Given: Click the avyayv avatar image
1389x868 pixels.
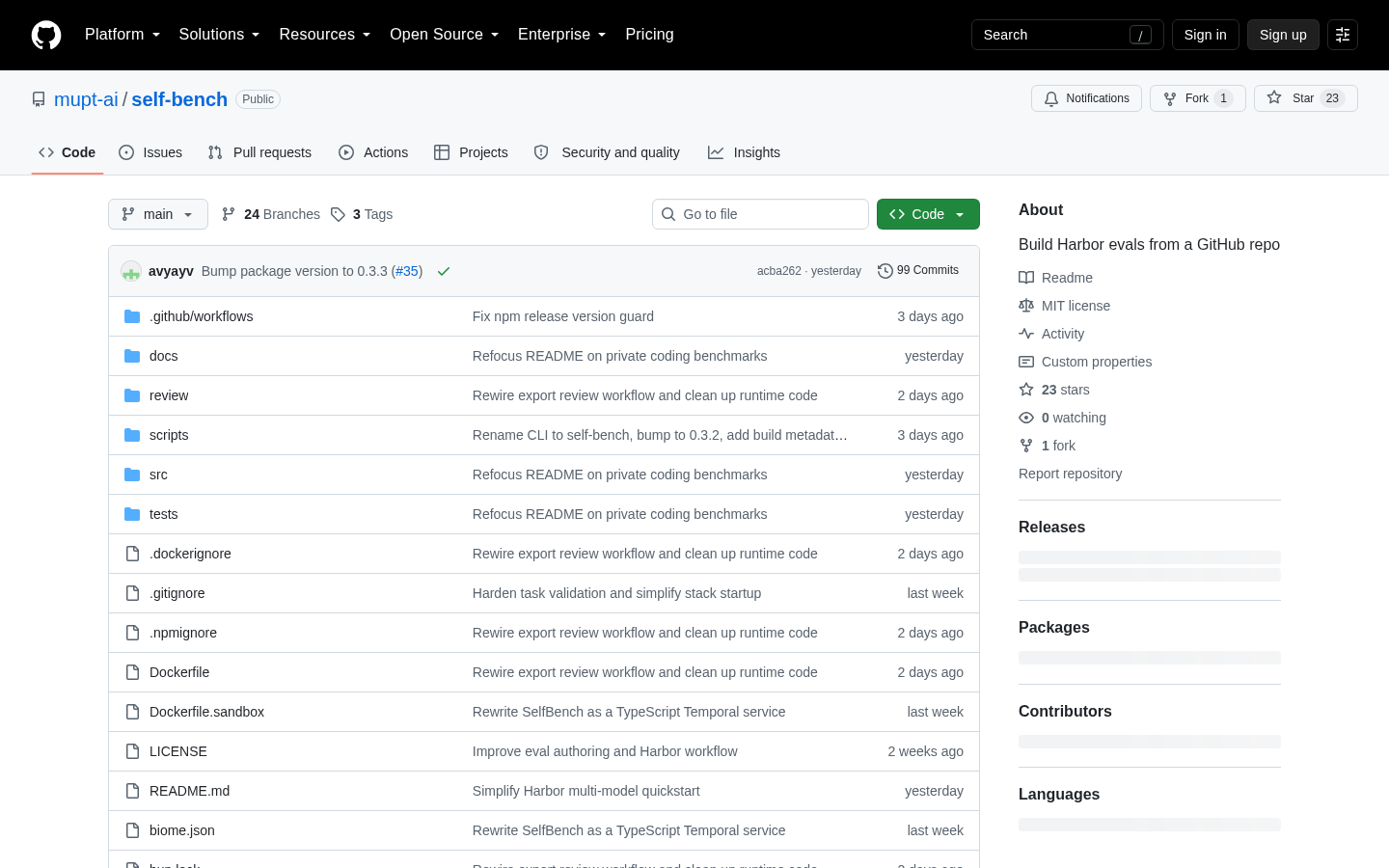Looking at the screenshot, I should point(131,271).
